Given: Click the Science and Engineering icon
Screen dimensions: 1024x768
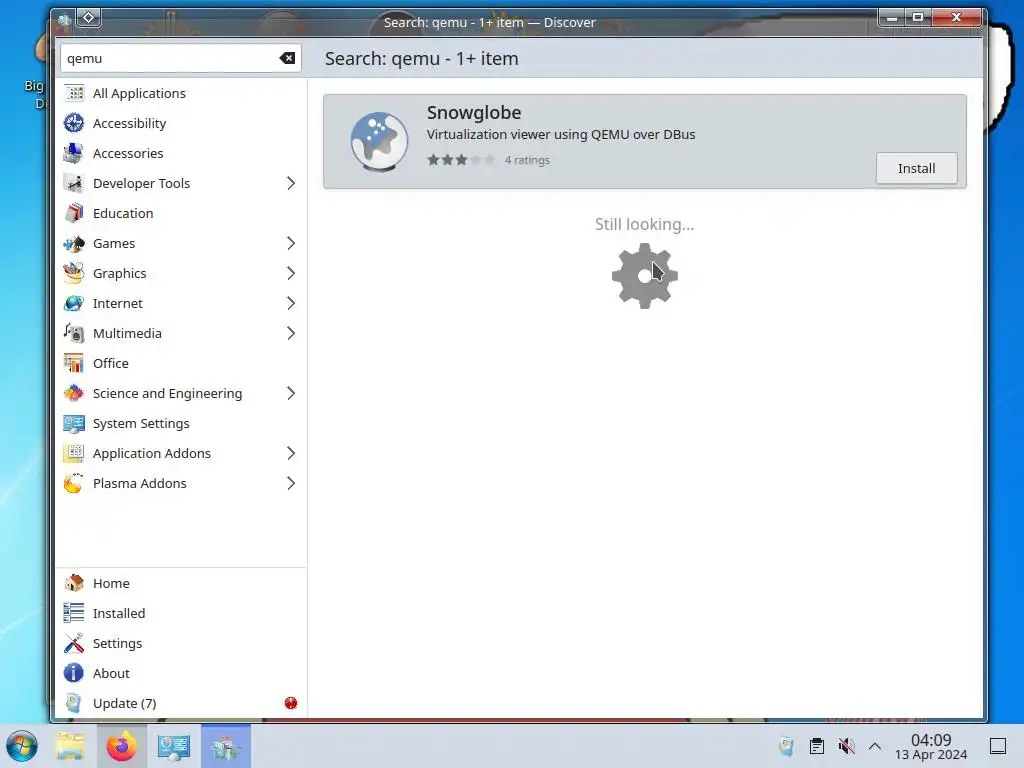Looking at the screenshot, I should tap(74, 394).
